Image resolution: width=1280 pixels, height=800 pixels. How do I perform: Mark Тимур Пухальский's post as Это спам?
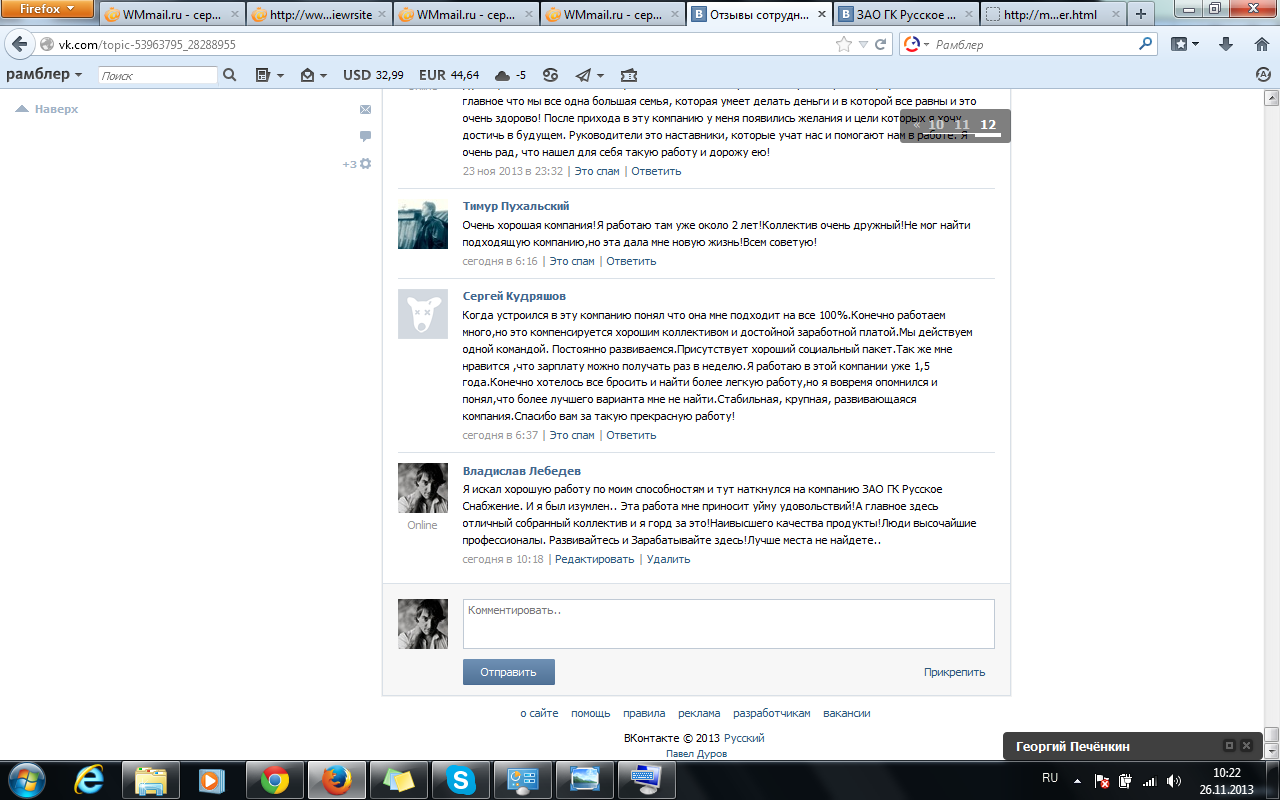tap(572, 261)
